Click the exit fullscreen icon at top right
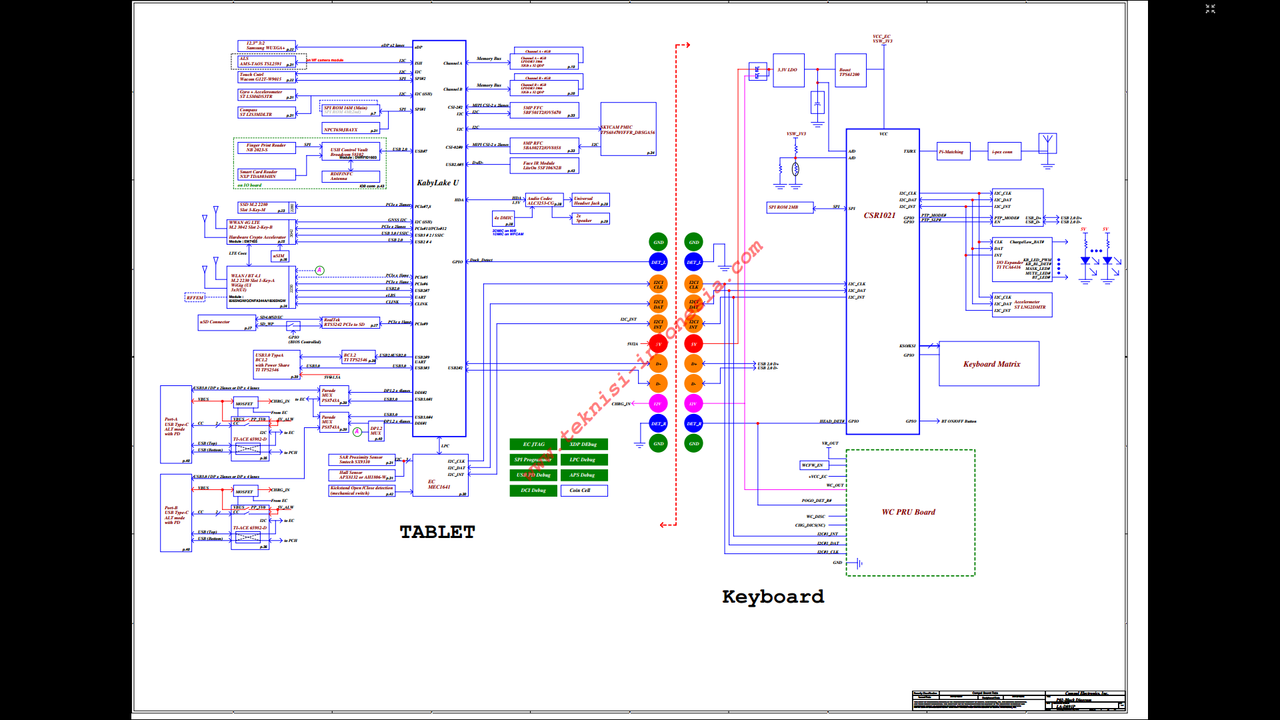The image size is (1280, 720). coord(1210,8)
